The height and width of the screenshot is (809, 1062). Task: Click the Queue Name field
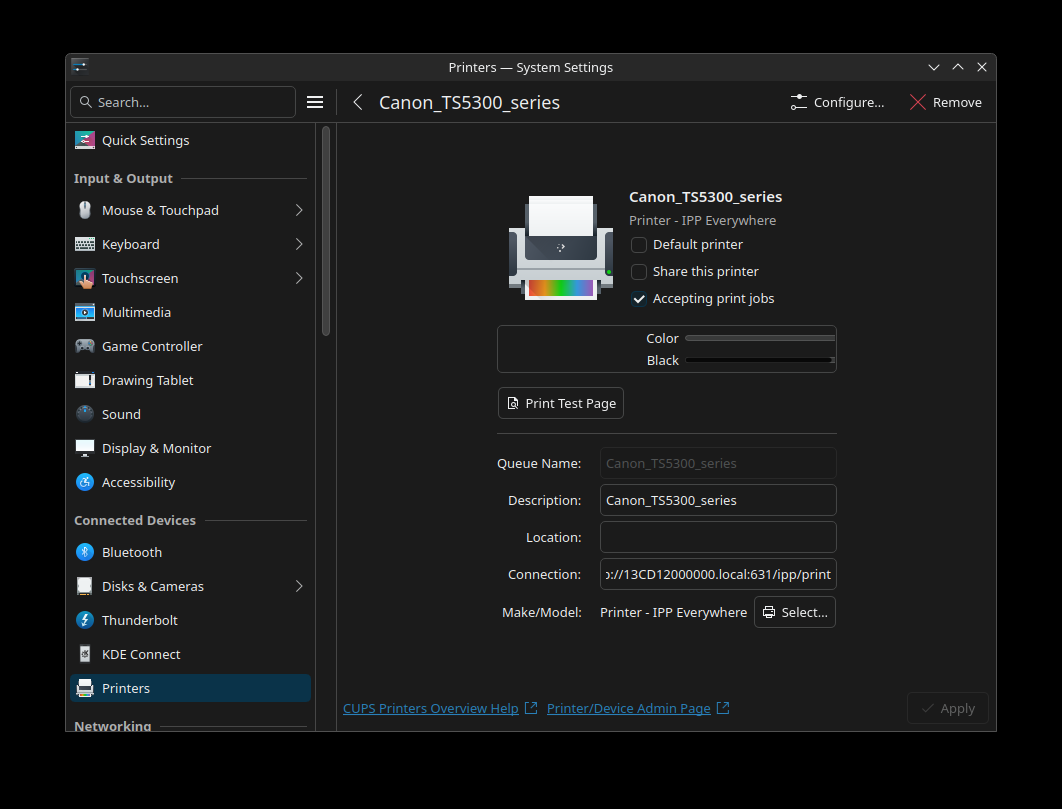coord(718,463)
